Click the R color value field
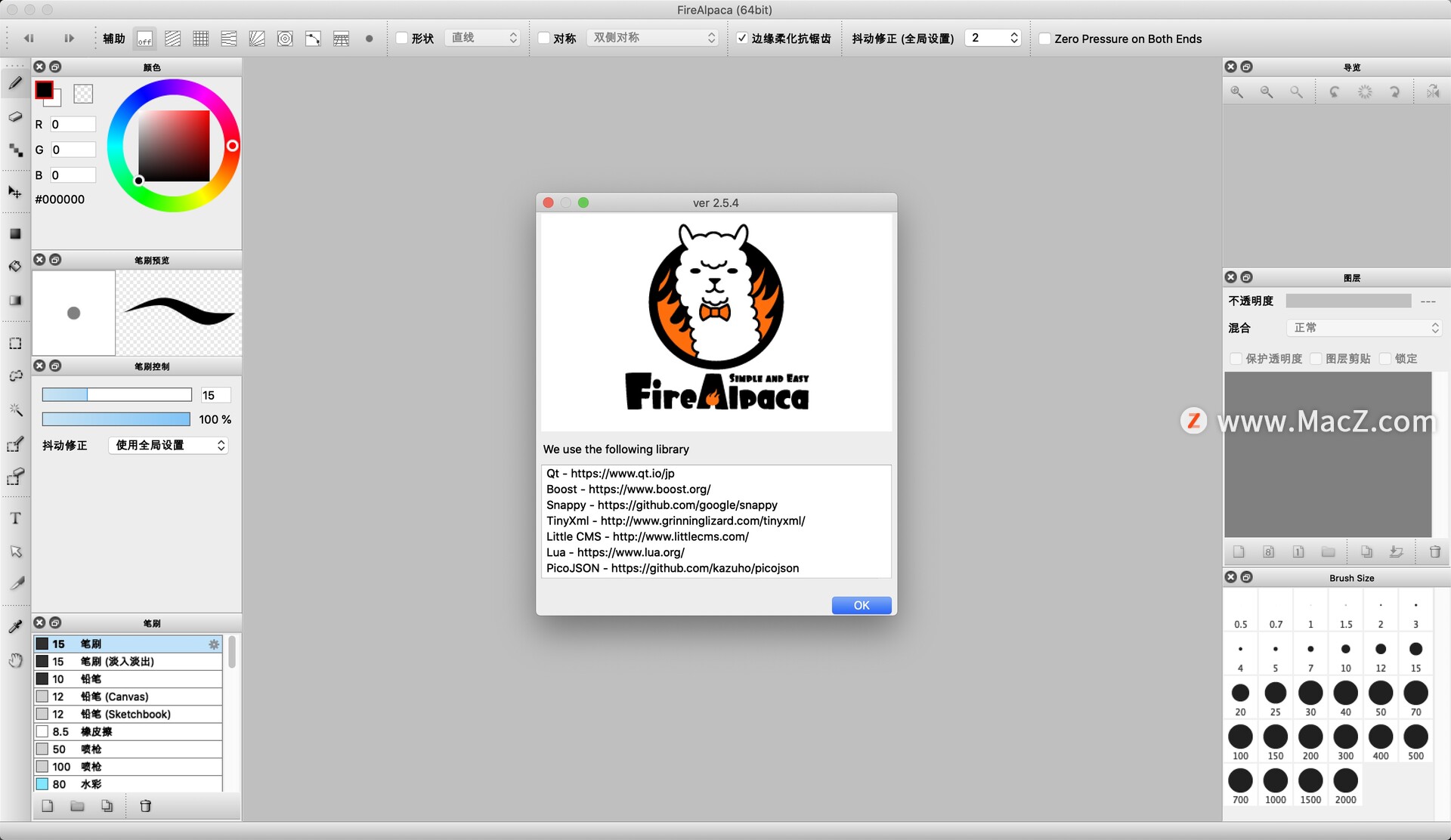Image resolution: width=1451 pixels, height=840 pixels. click(x=73, y=125)
